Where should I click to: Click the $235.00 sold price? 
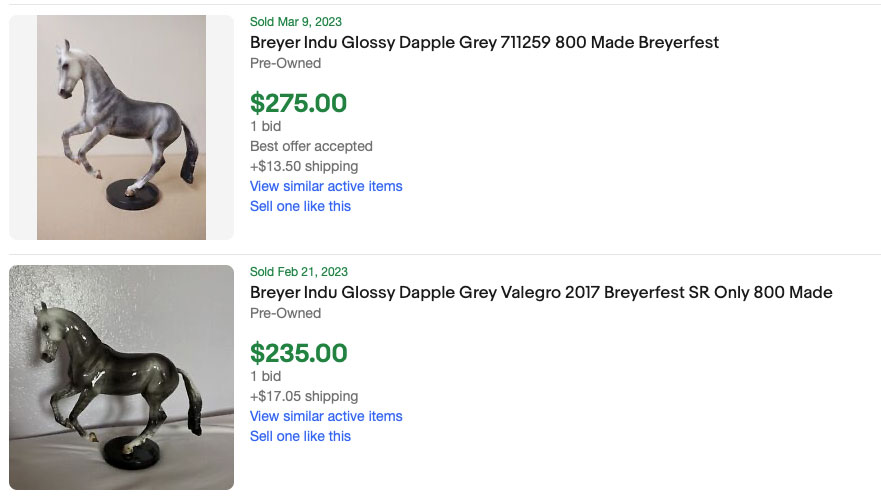(298, 353)
